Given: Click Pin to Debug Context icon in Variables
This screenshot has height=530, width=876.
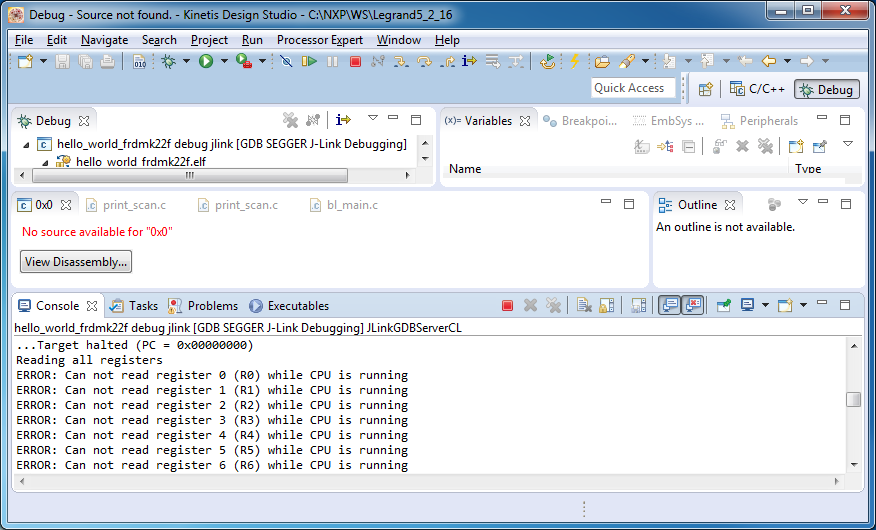Looking at the screenshot, I should [820, 146].
